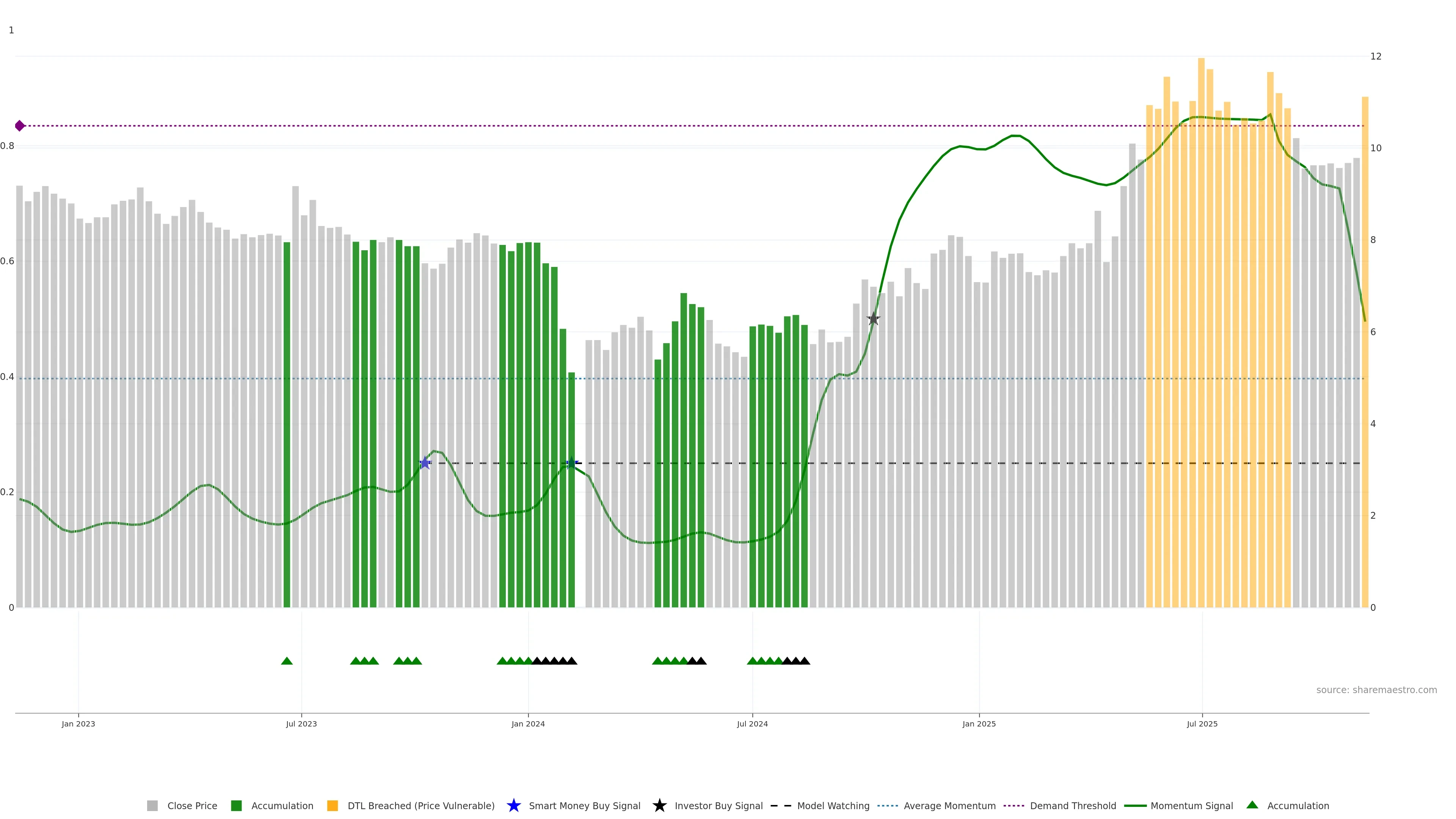Click the black Investor Buy star on chart

(873, 319)
